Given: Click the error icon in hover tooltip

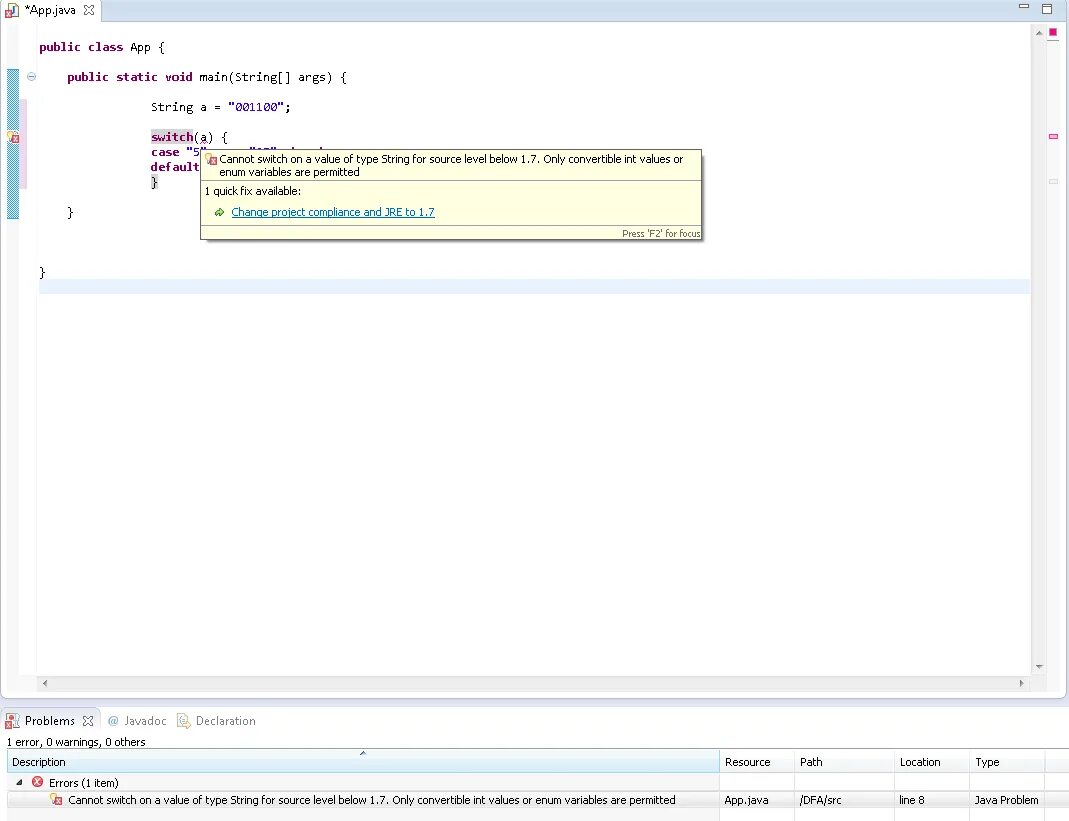Looking at the screenshot, I should 211,159.
